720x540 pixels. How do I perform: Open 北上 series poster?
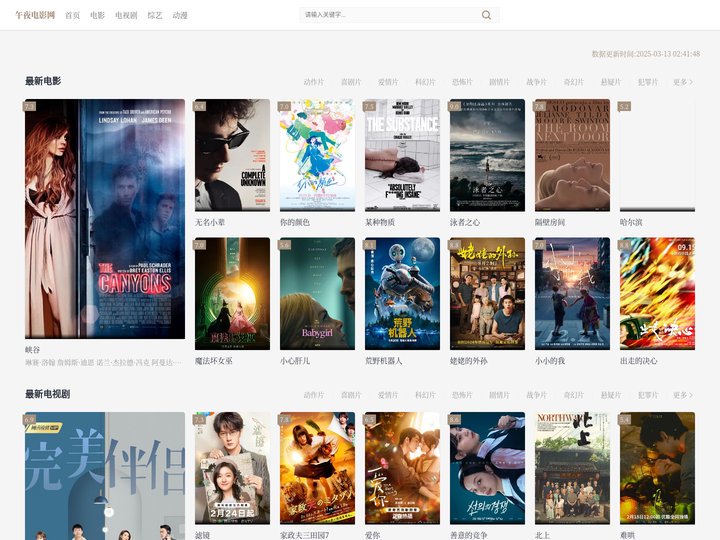click(x=572, y=468)
